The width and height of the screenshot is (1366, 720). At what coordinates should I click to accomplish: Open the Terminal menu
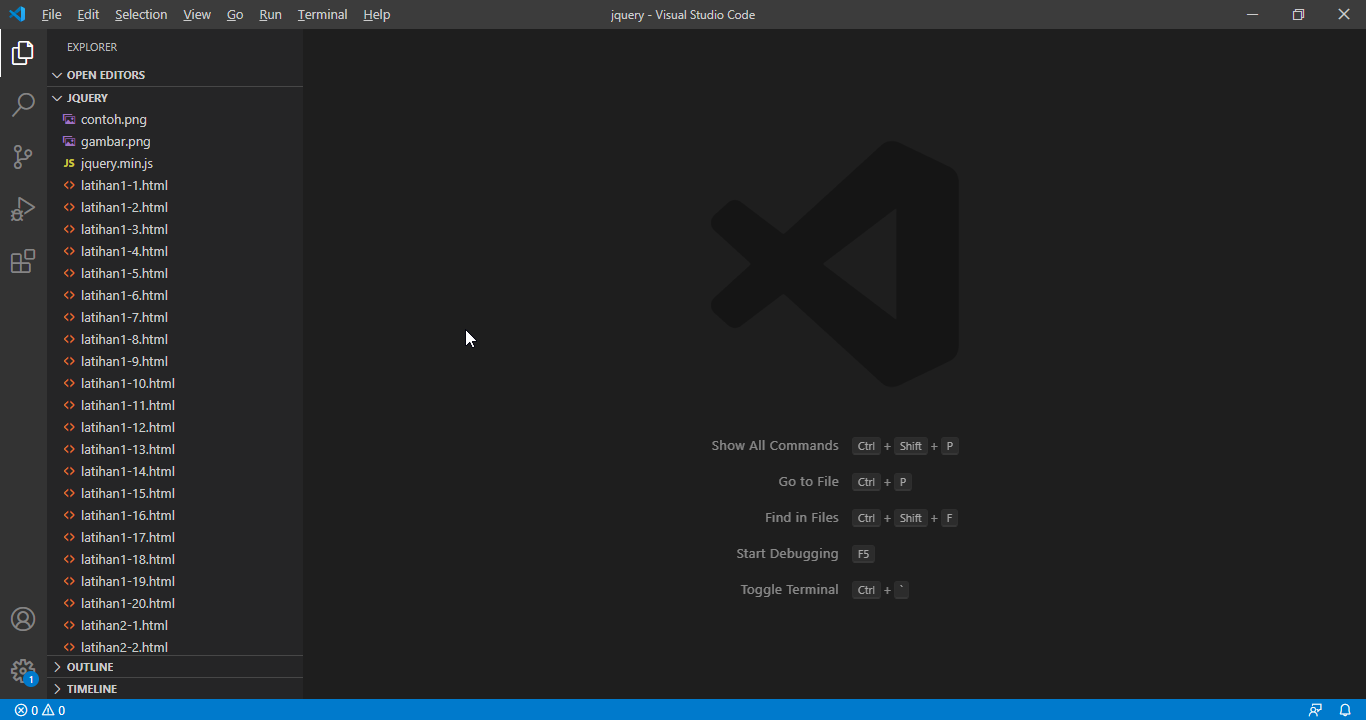click(x=323, y=15)
